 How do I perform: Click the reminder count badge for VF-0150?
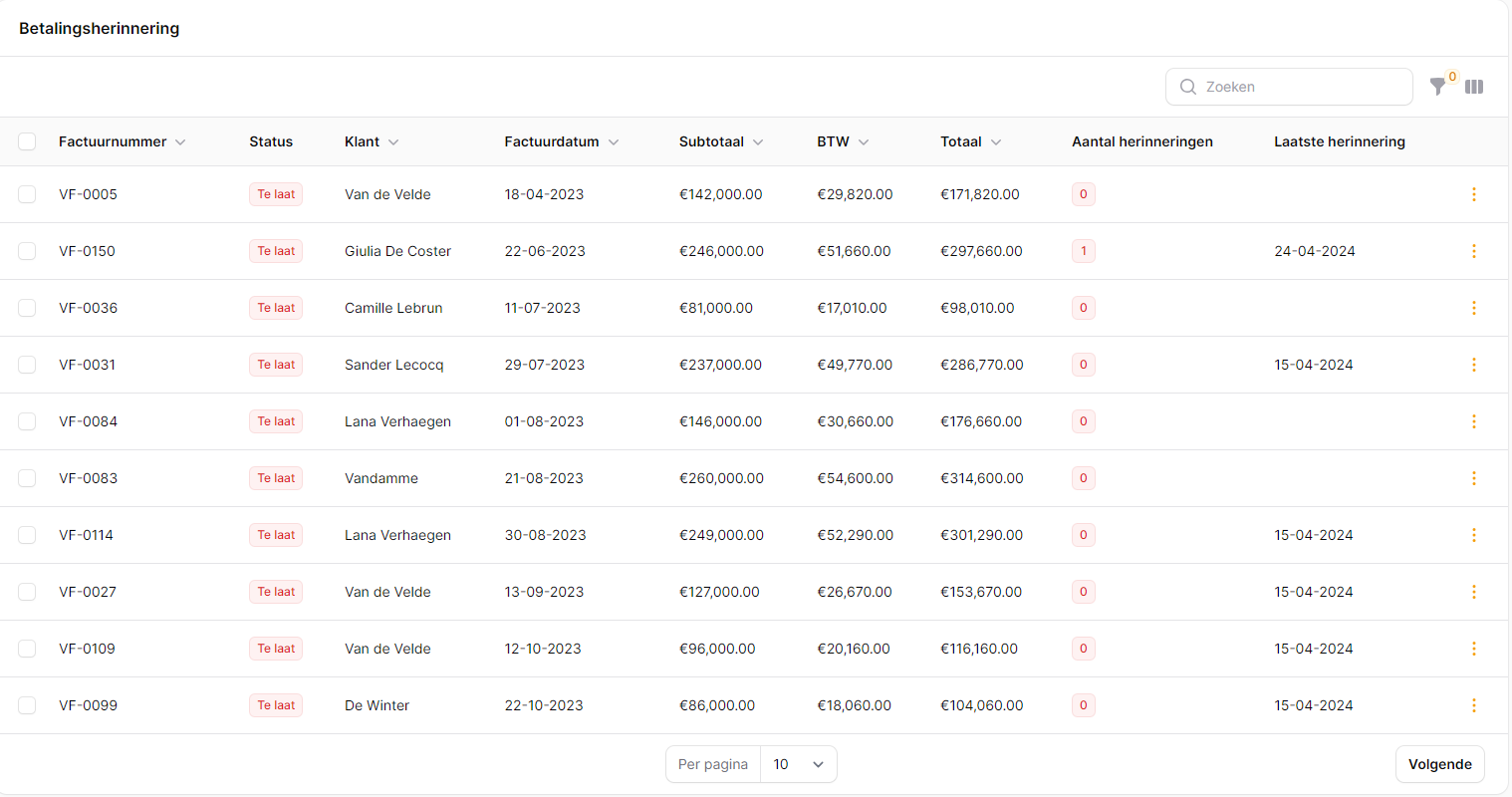[x=1084, y=251]
